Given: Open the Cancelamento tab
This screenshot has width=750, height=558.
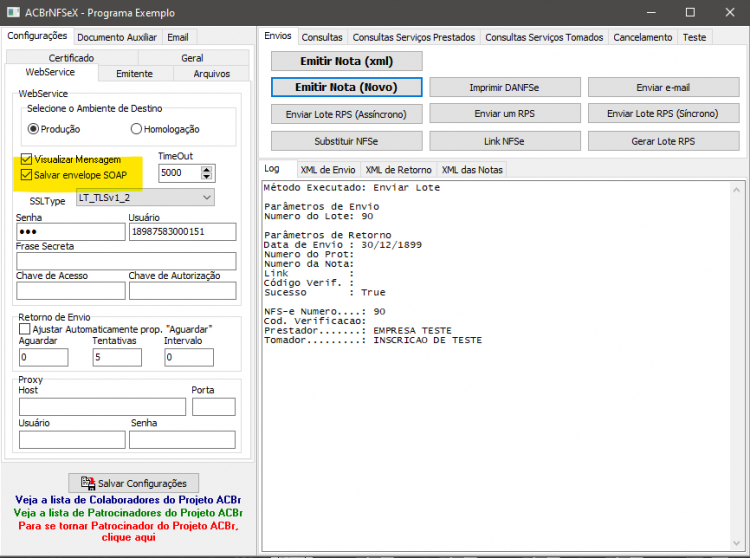Looking at the screenshot, I should coord(643,37).
